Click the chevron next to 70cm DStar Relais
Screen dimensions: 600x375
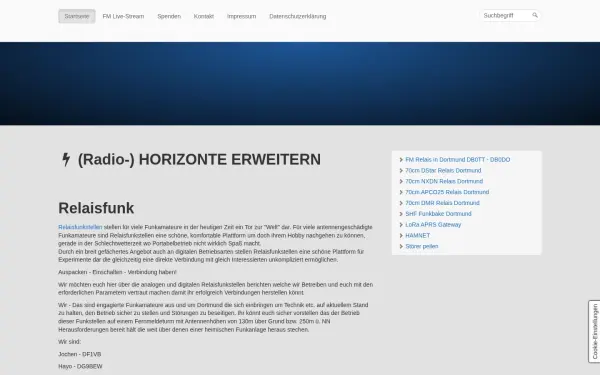[x=401, y=171]
